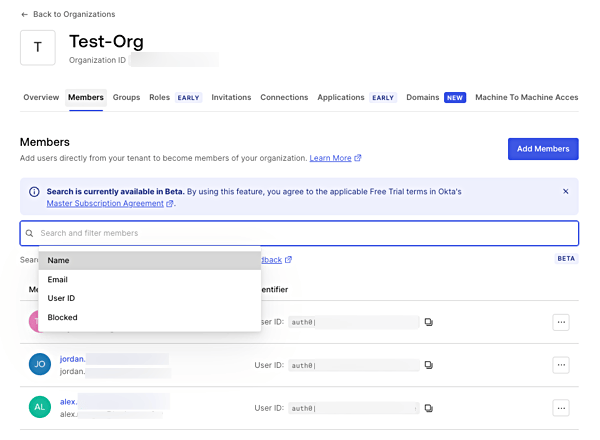Open actions menu for first member row
The image size is (600, 440).
(561, 322)
